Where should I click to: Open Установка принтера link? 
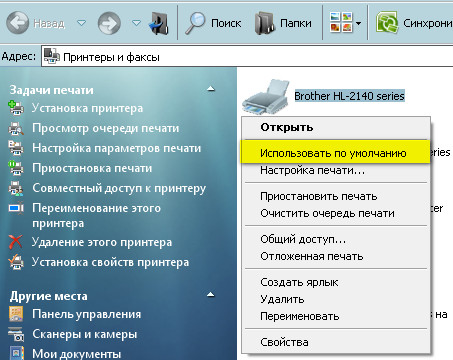pyautogui.click(x=87, y=108)
